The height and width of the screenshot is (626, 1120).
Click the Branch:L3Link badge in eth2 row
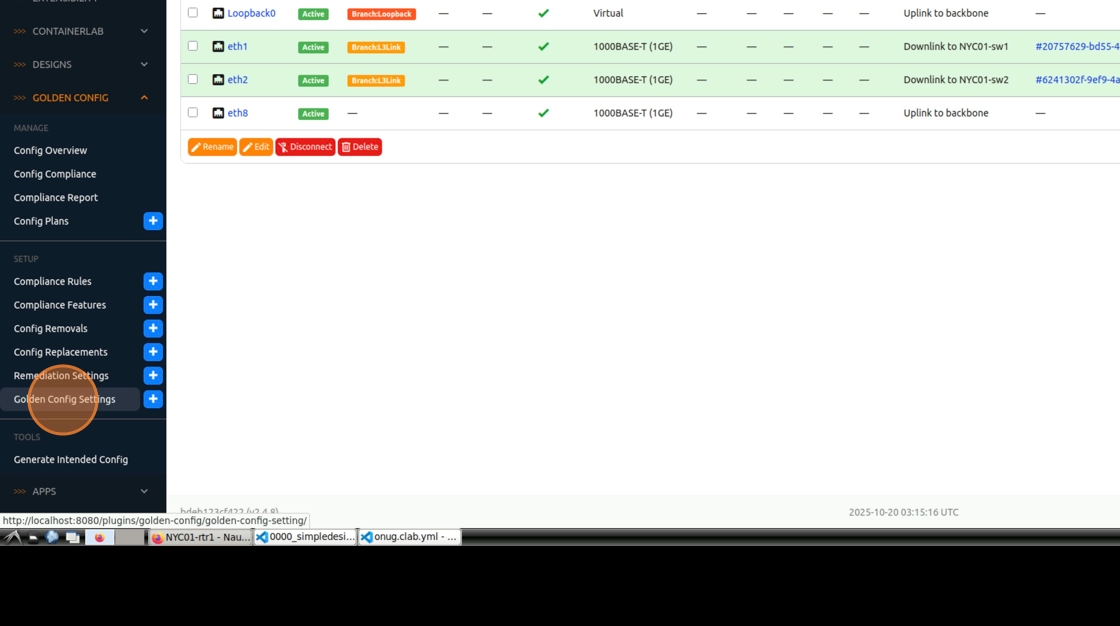(376, 80)
